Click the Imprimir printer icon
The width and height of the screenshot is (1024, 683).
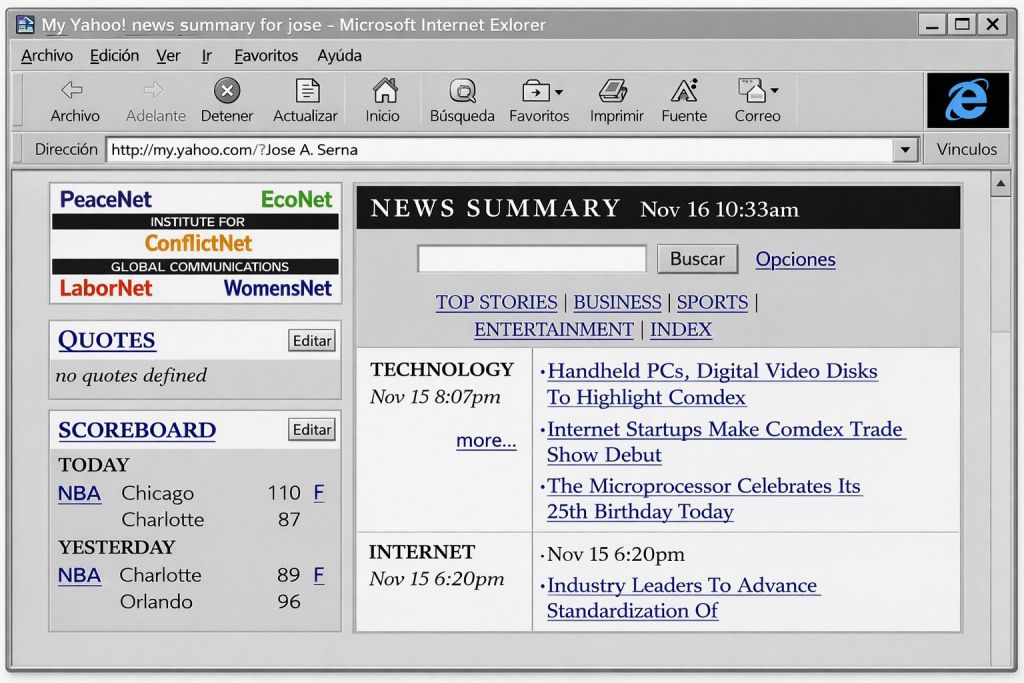click(x=613, y=91)
